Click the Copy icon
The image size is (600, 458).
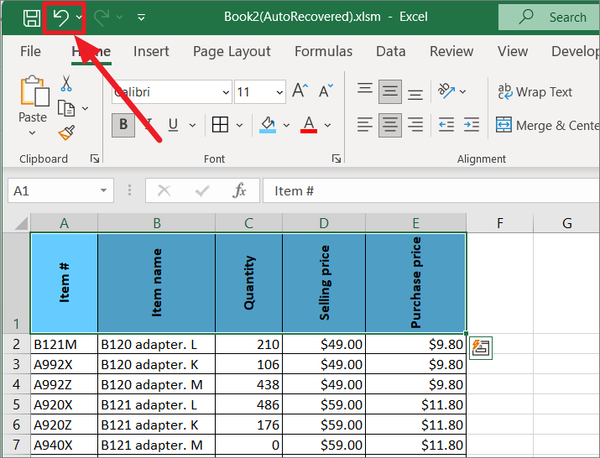[x=67, y=108]
